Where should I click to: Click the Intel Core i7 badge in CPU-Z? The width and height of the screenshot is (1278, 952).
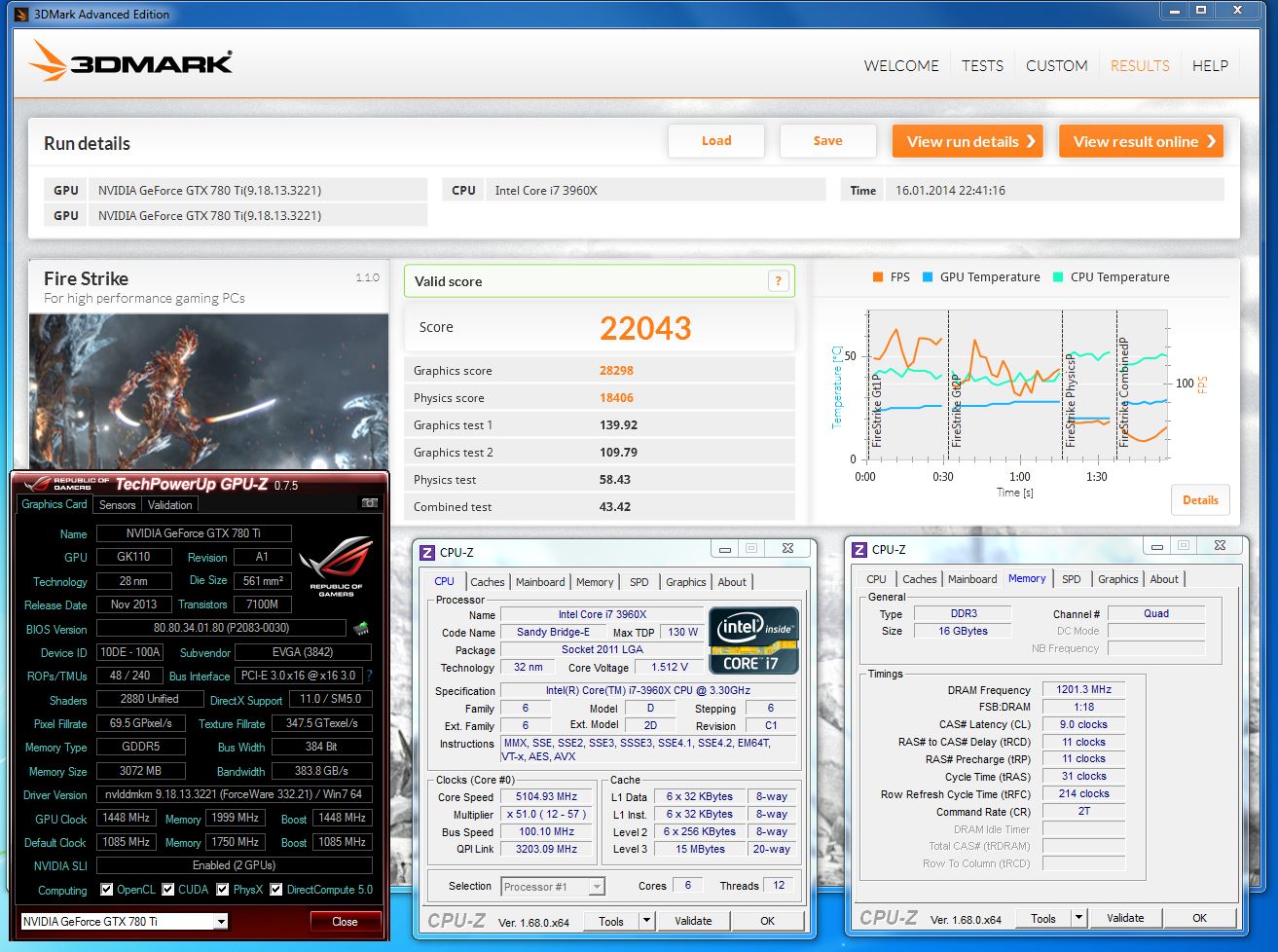(753, 641)
